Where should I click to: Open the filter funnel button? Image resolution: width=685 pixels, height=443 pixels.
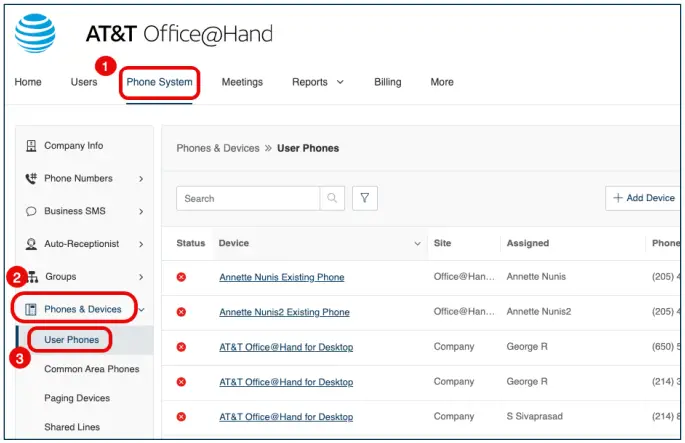(365, 198)
